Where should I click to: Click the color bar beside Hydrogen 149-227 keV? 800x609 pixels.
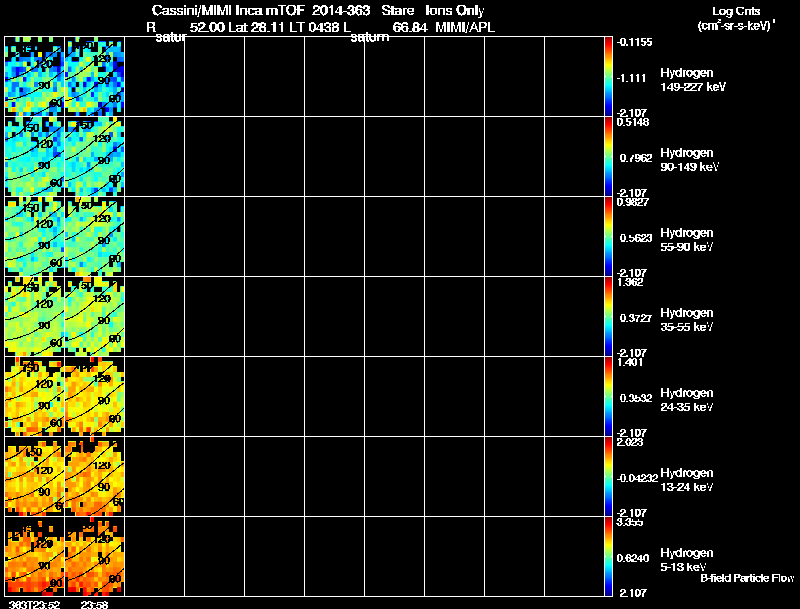[608, 77]
